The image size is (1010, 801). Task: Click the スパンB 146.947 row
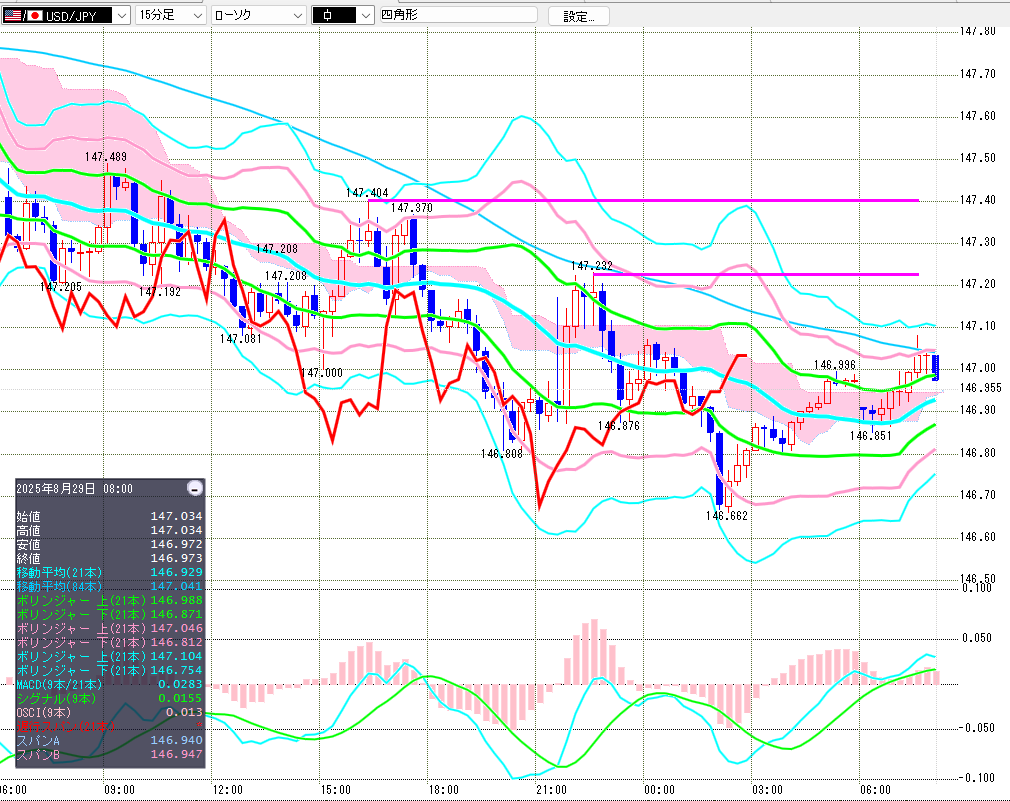point(110,755)
